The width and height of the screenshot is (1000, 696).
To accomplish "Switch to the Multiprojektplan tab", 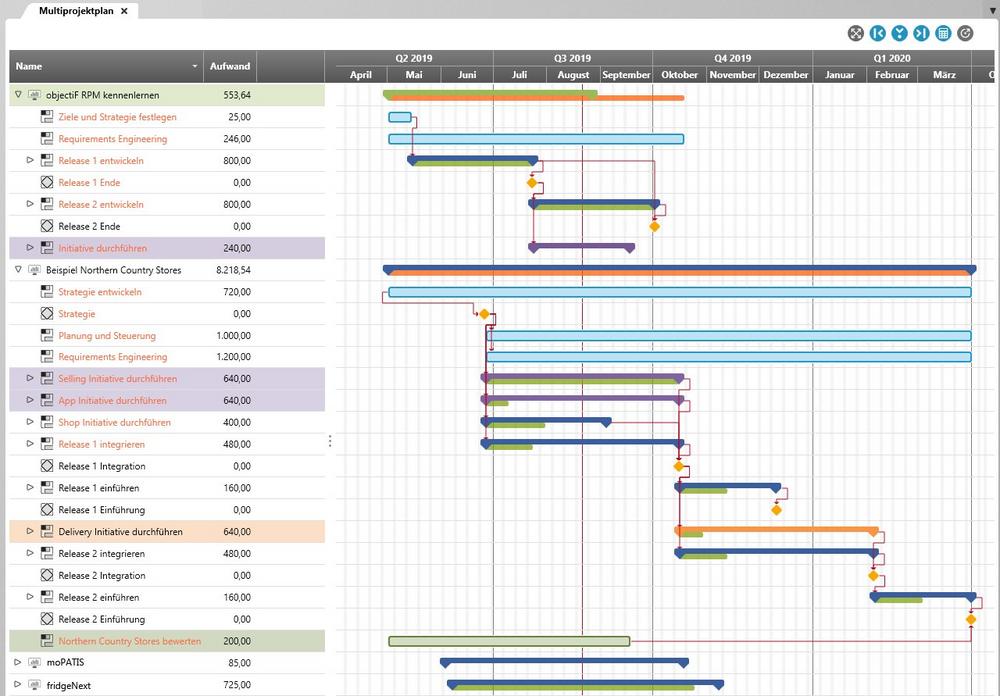I will [76, 11].
